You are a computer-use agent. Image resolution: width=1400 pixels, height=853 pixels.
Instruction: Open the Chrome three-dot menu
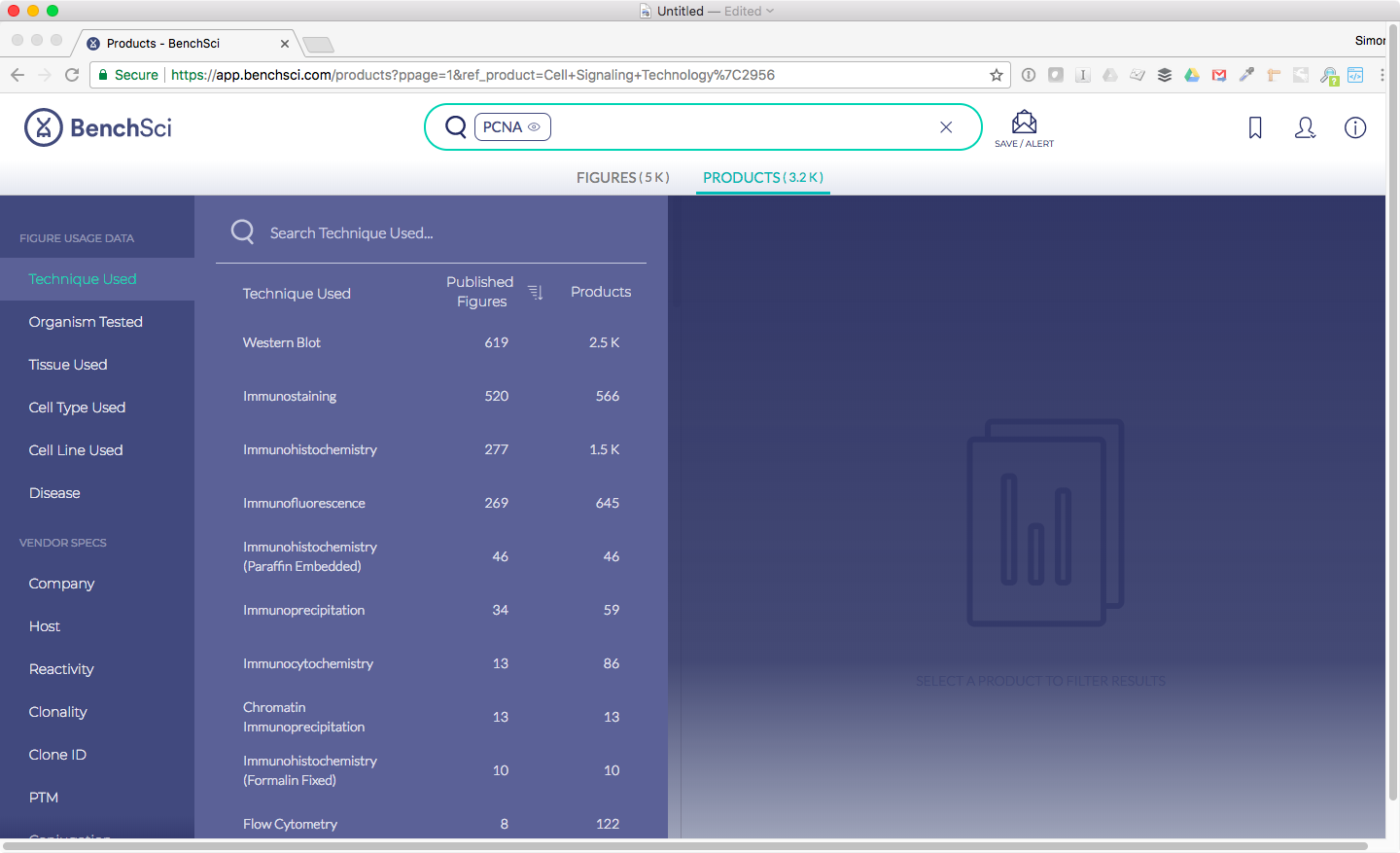tap(1382, 75)
